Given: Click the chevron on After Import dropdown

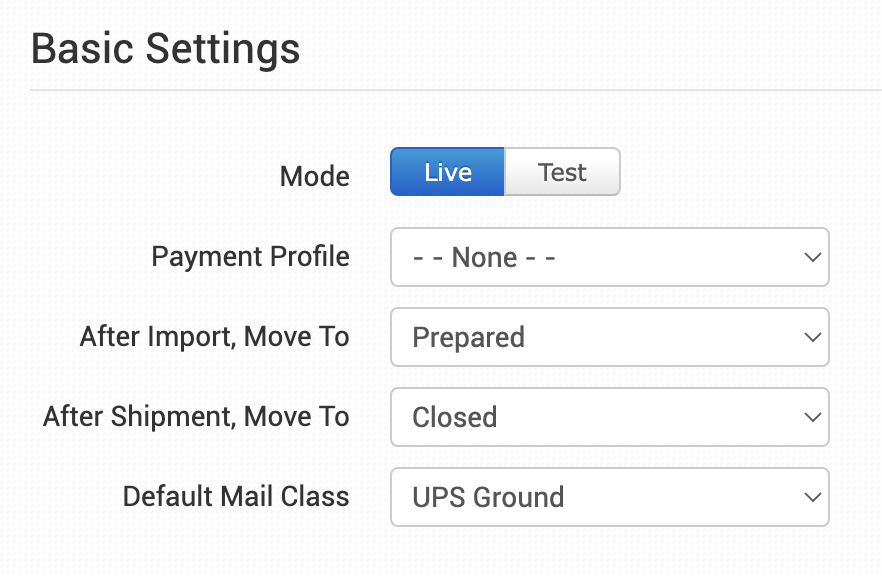Looking at the screenshot, I should [x=812, y=337].
